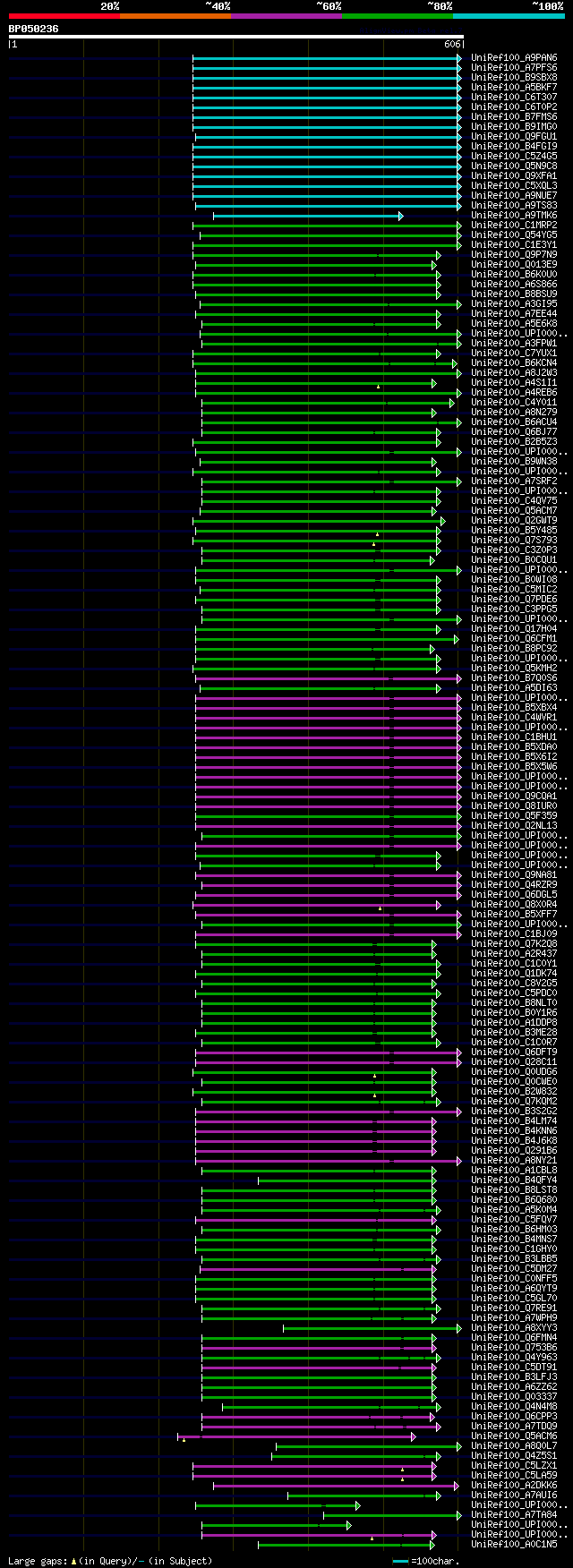This screenshot has height=1568, width=573.
Task: Select the UniRef100_A4S1I1 label
Action: click(x=514, y=382)
